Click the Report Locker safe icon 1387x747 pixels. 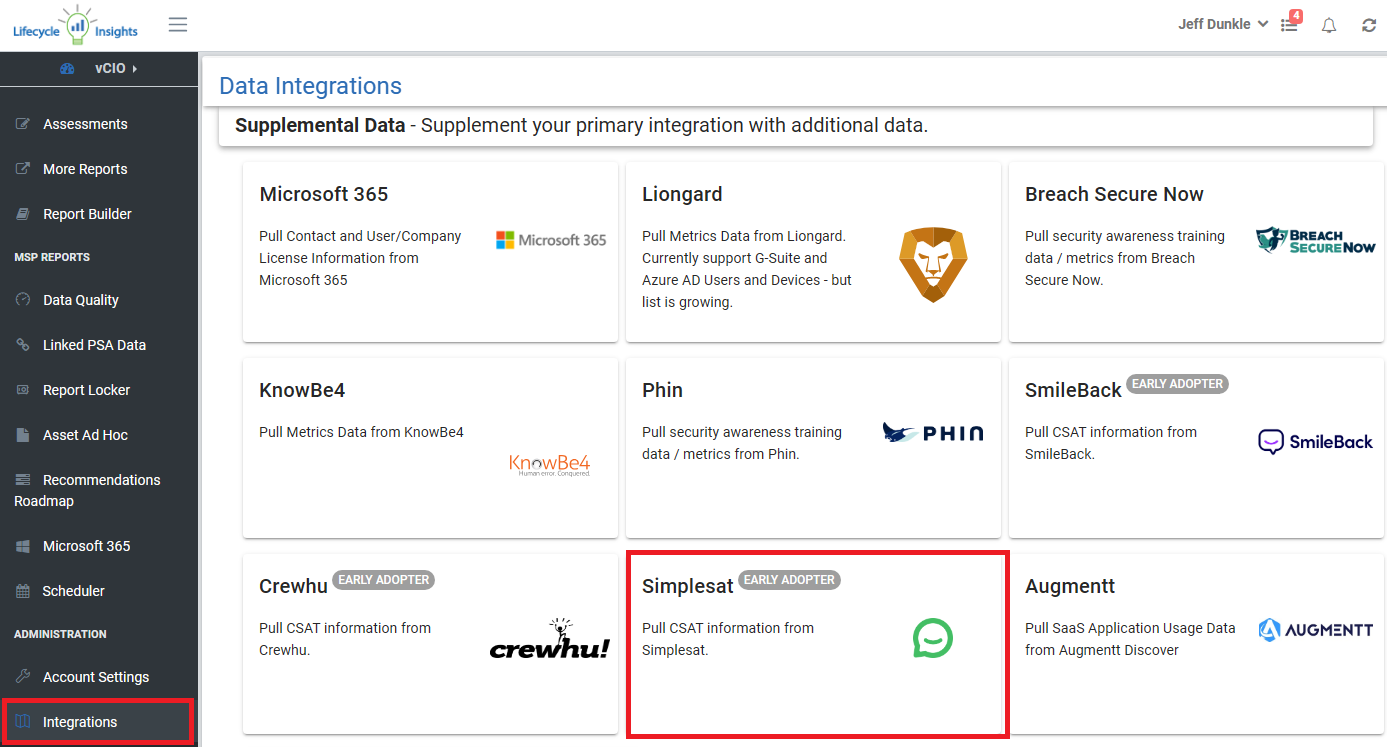tap(23, 390)
